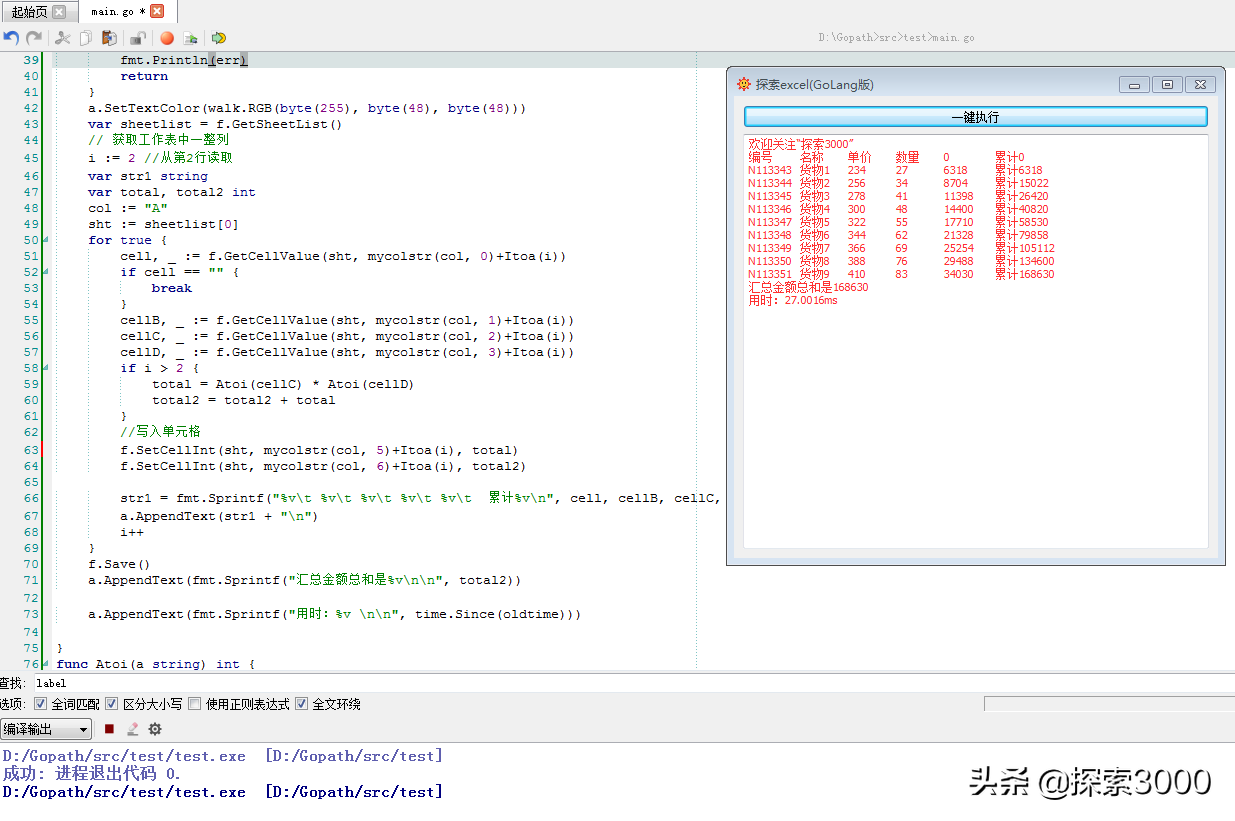1235x821 pixels.
Task: Click line number 58 in gutter
Action: [30, 368]
